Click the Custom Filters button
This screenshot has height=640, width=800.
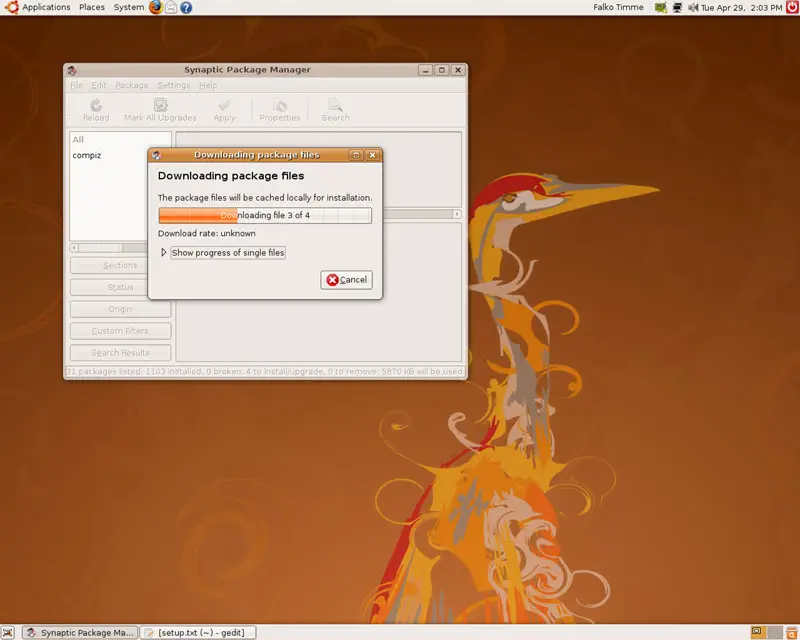(120, 331)
